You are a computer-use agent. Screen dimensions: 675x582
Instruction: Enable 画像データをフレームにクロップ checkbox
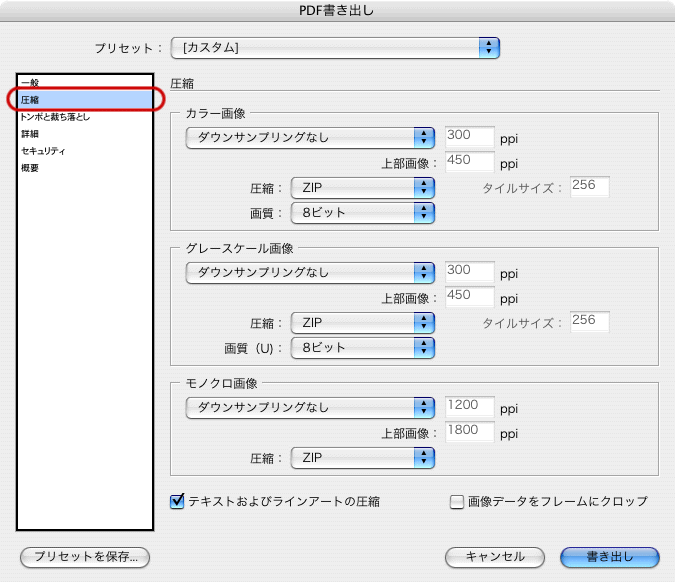[x=456, y=502]
